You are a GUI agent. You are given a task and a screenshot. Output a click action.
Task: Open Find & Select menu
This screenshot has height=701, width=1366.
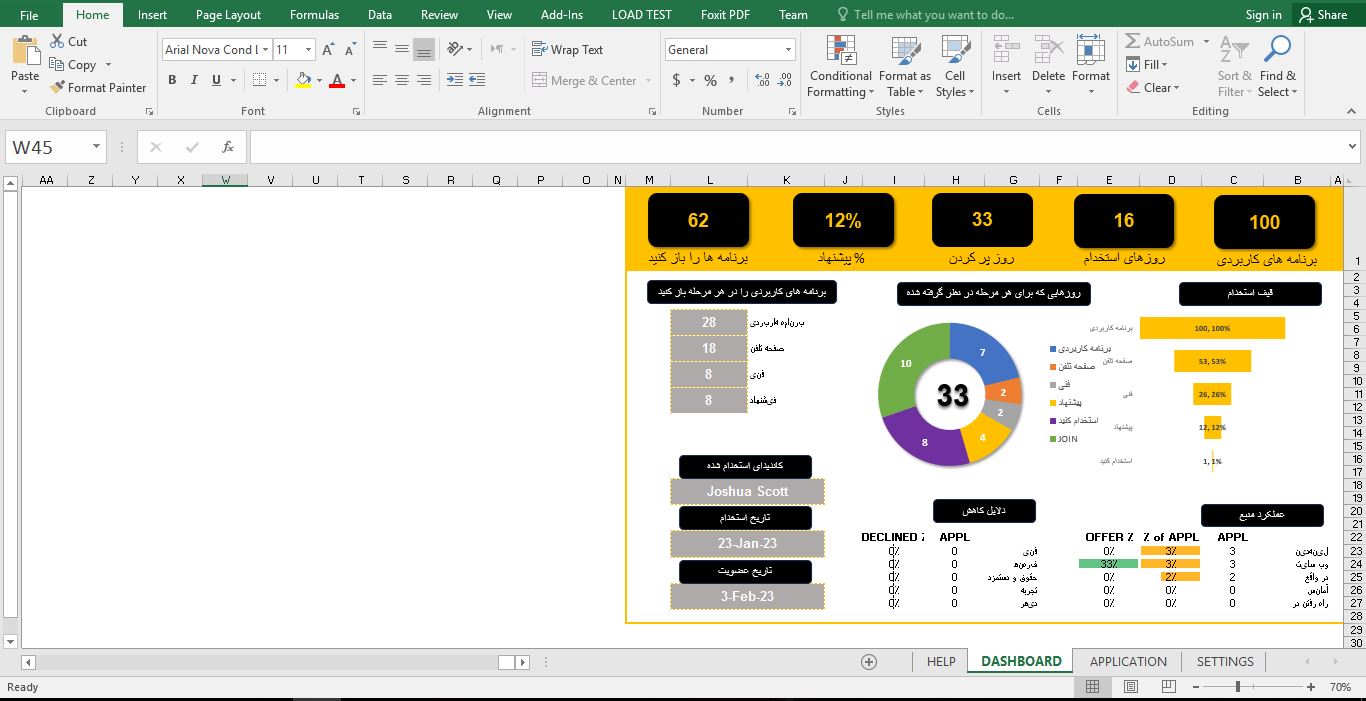pyautogui.click(x=1277, y=66)
